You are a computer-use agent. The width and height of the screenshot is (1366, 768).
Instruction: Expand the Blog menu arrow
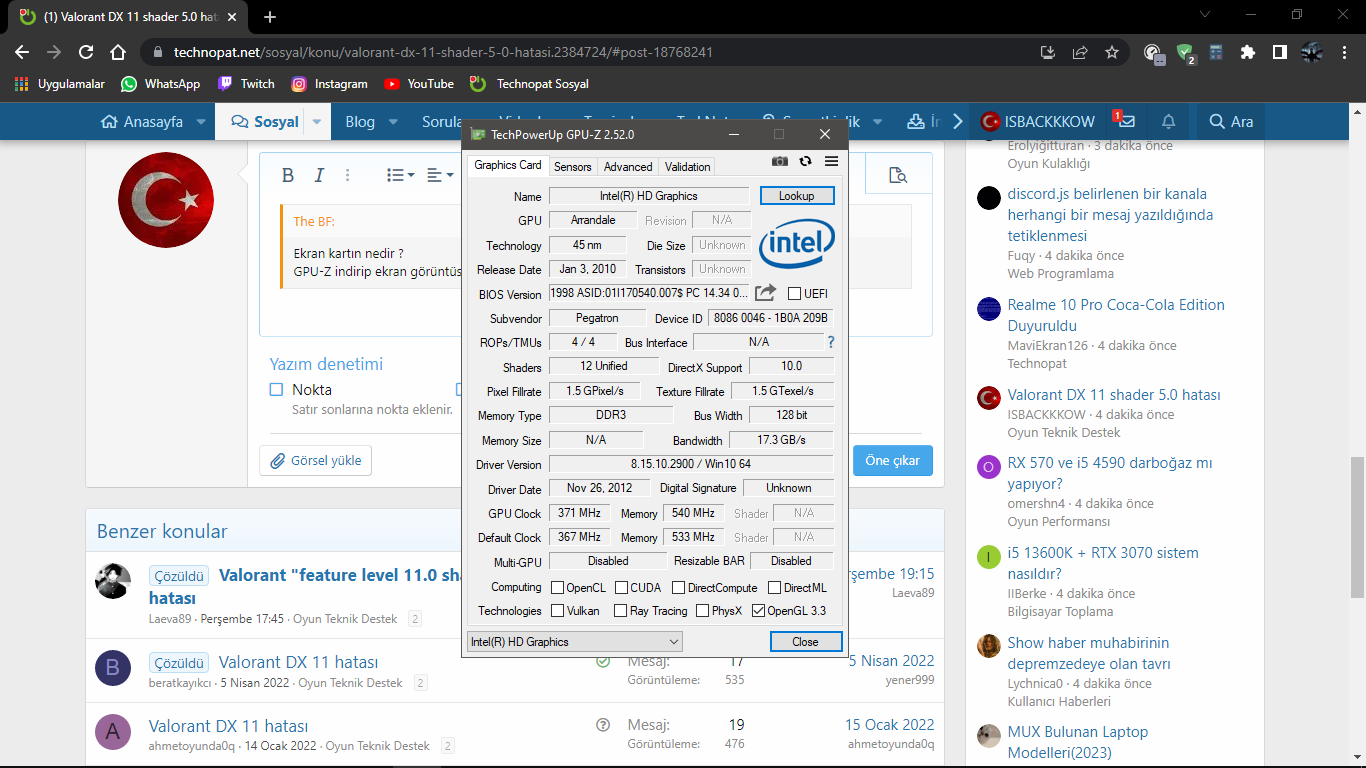click(x=393, y=122)
